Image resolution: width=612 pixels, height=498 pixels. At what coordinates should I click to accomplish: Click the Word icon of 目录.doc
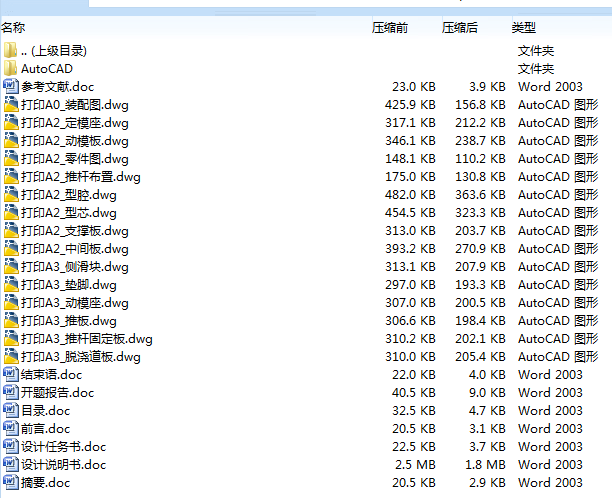(11, 410)
